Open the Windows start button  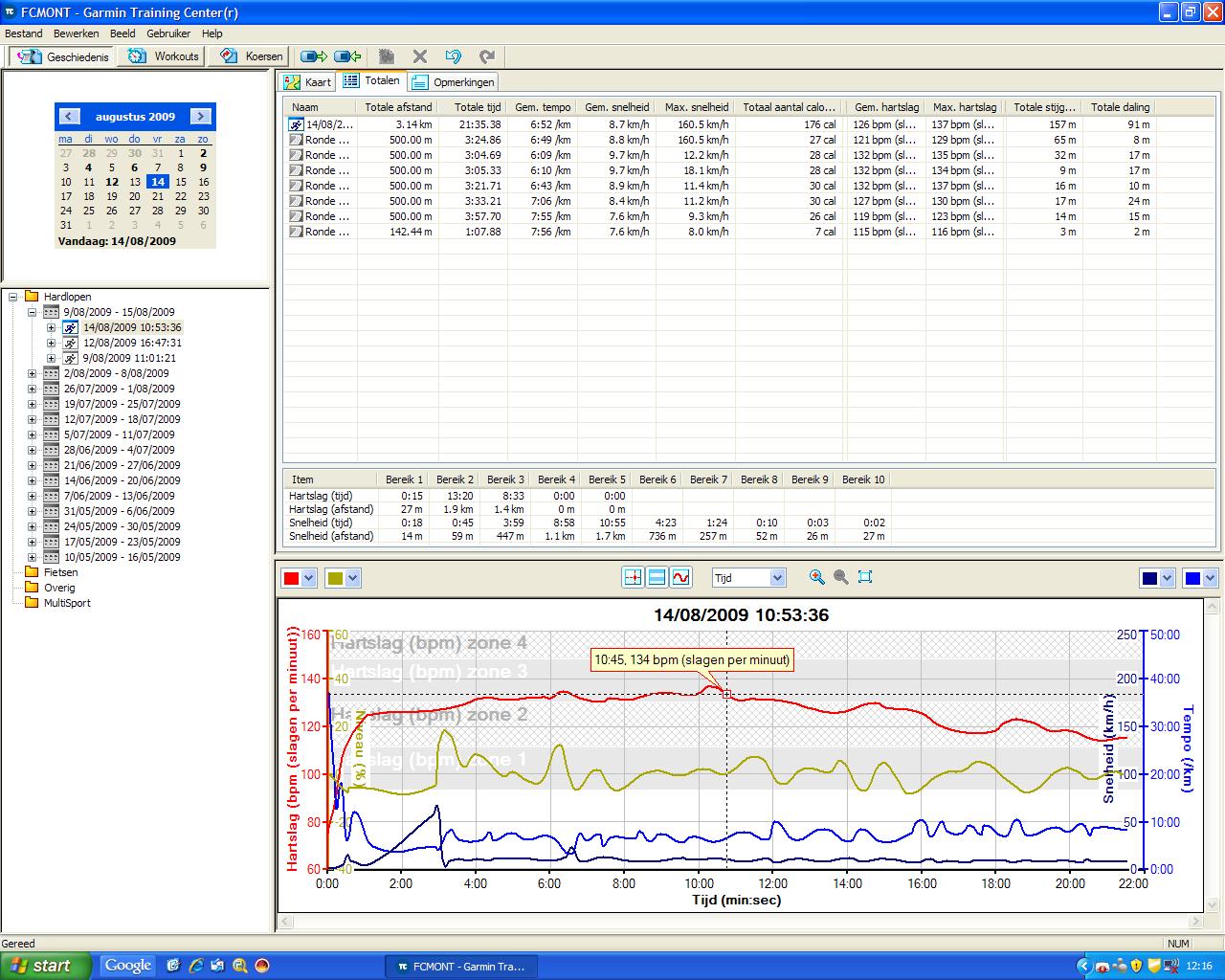point(45,966)
